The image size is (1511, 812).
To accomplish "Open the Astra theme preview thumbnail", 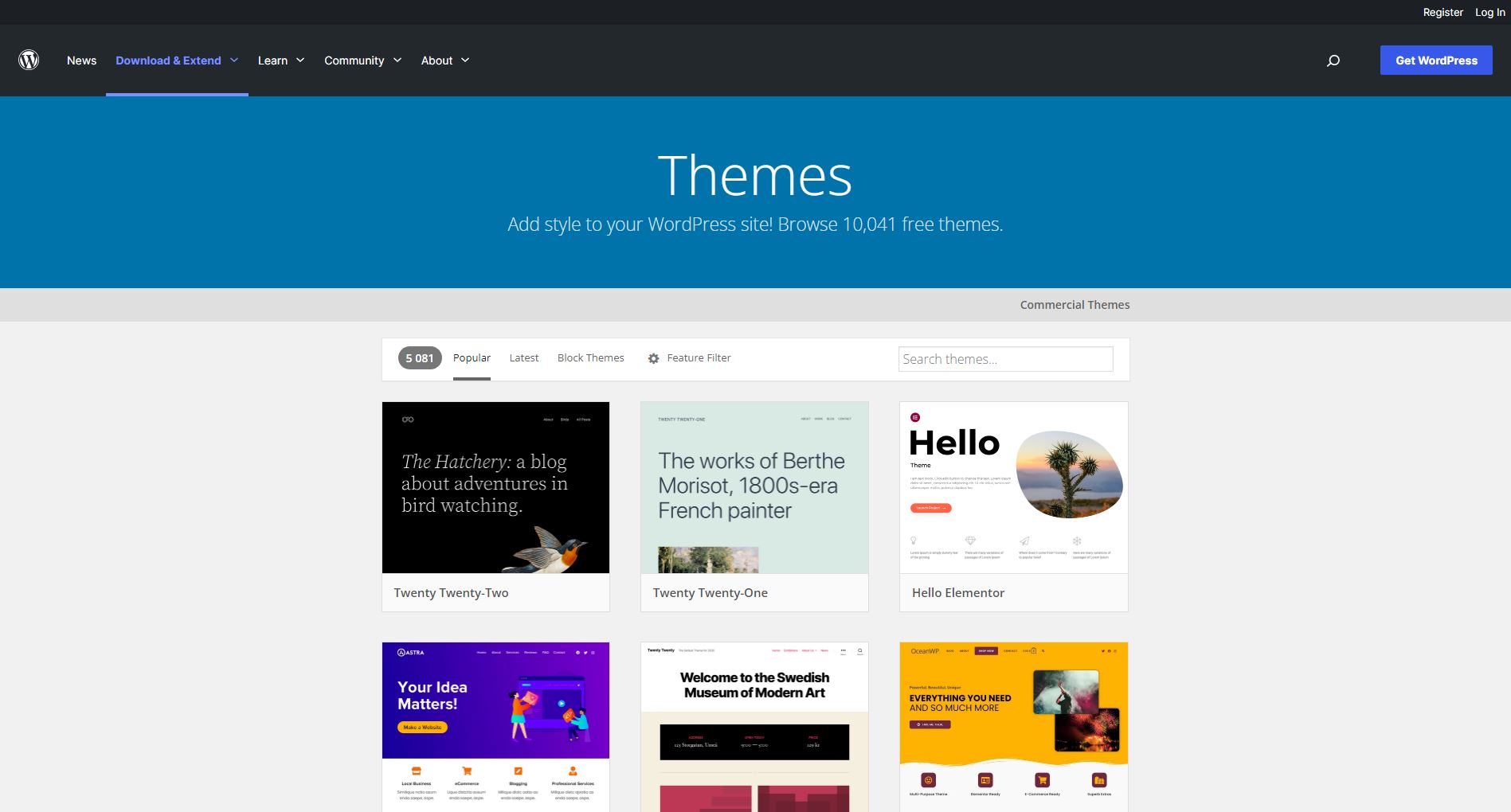I will [495, 727].
